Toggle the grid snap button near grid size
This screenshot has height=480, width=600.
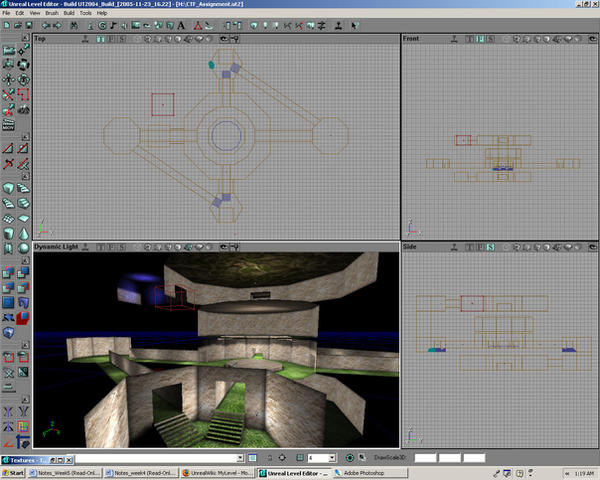tap(300, 457)
